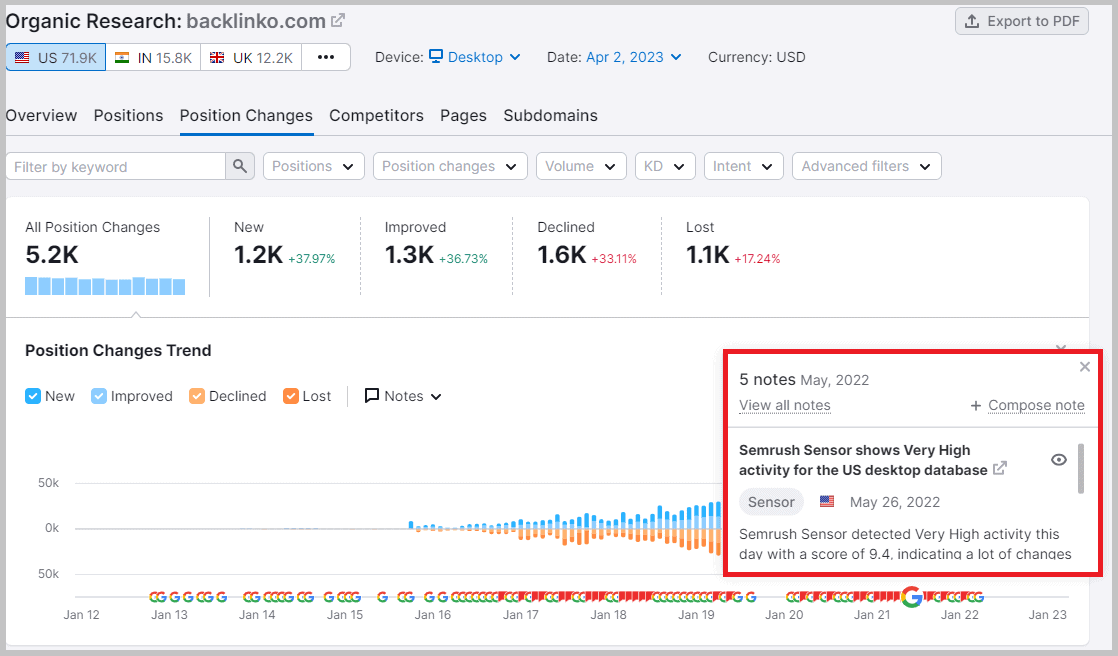Uncheck the New checkbox
1118x656 pixels.
(33, 396)
